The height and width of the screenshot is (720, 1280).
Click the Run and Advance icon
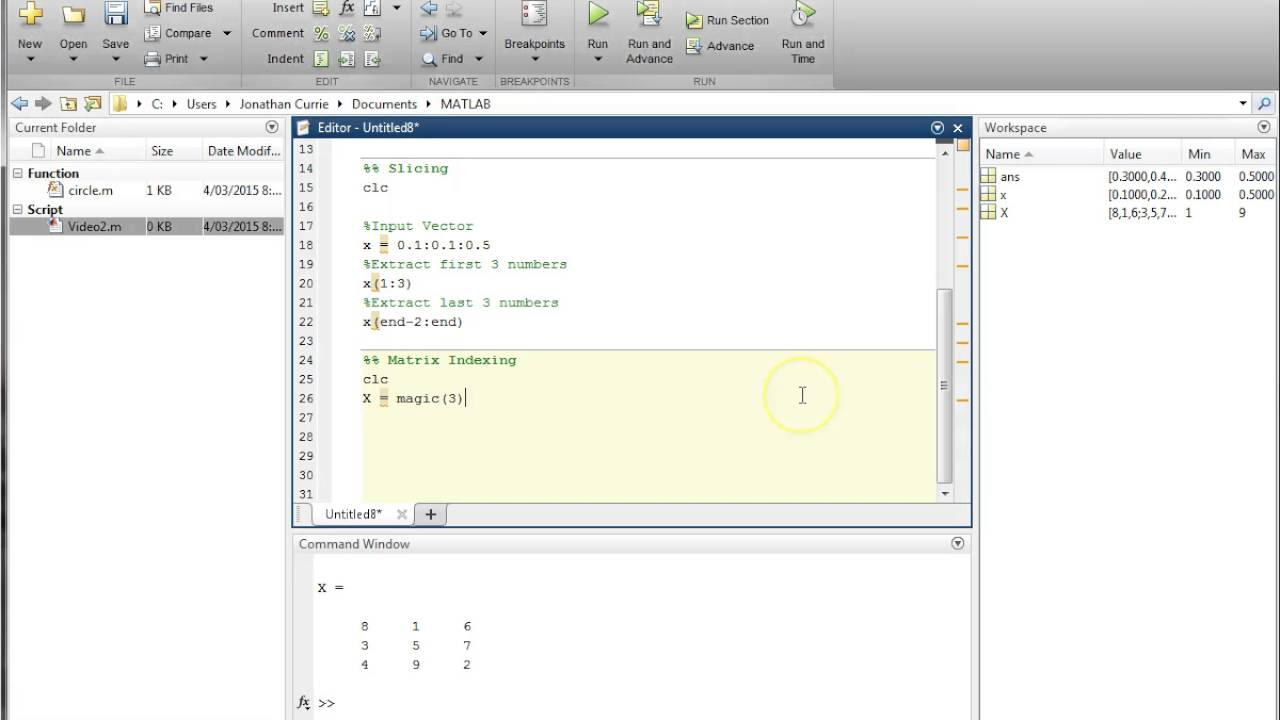(x=649, y=14)
